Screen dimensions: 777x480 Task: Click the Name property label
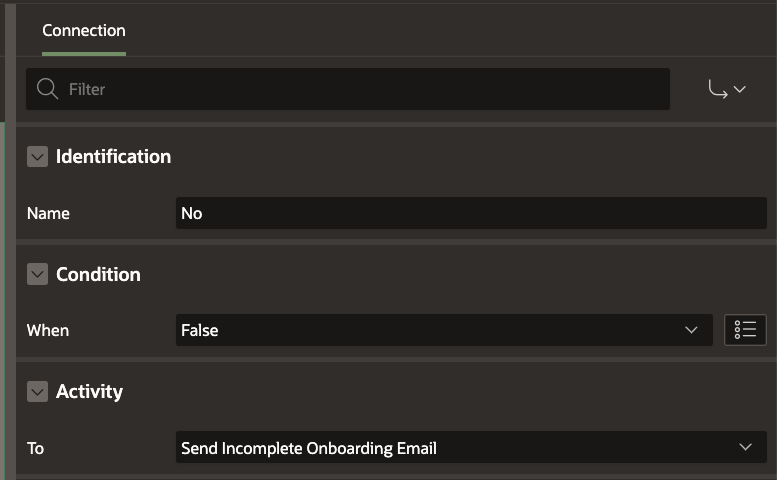pos(48,213)
